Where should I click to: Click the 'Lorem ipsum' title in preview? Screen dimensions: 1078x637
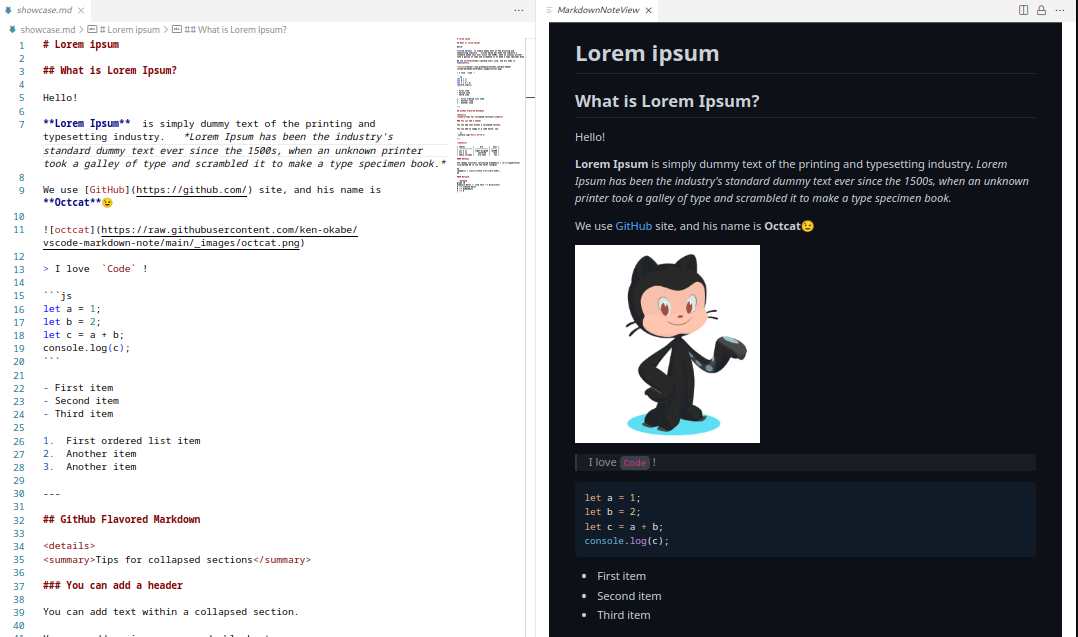(x=647, y=54)
